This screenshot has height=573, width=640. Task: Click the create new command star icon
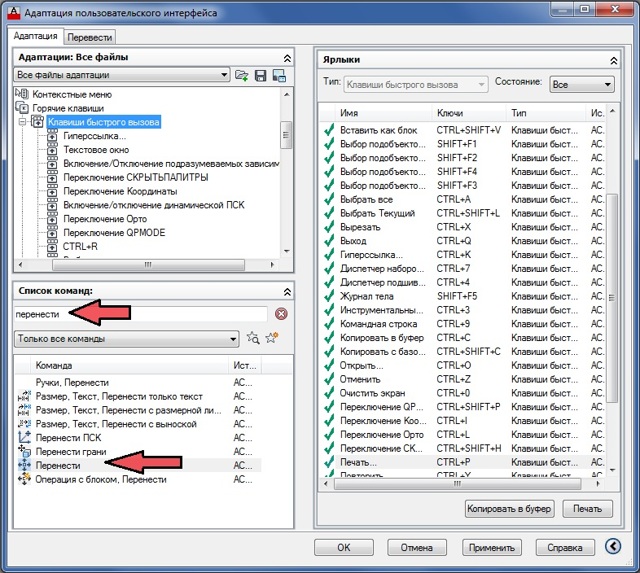click(271, 339)
